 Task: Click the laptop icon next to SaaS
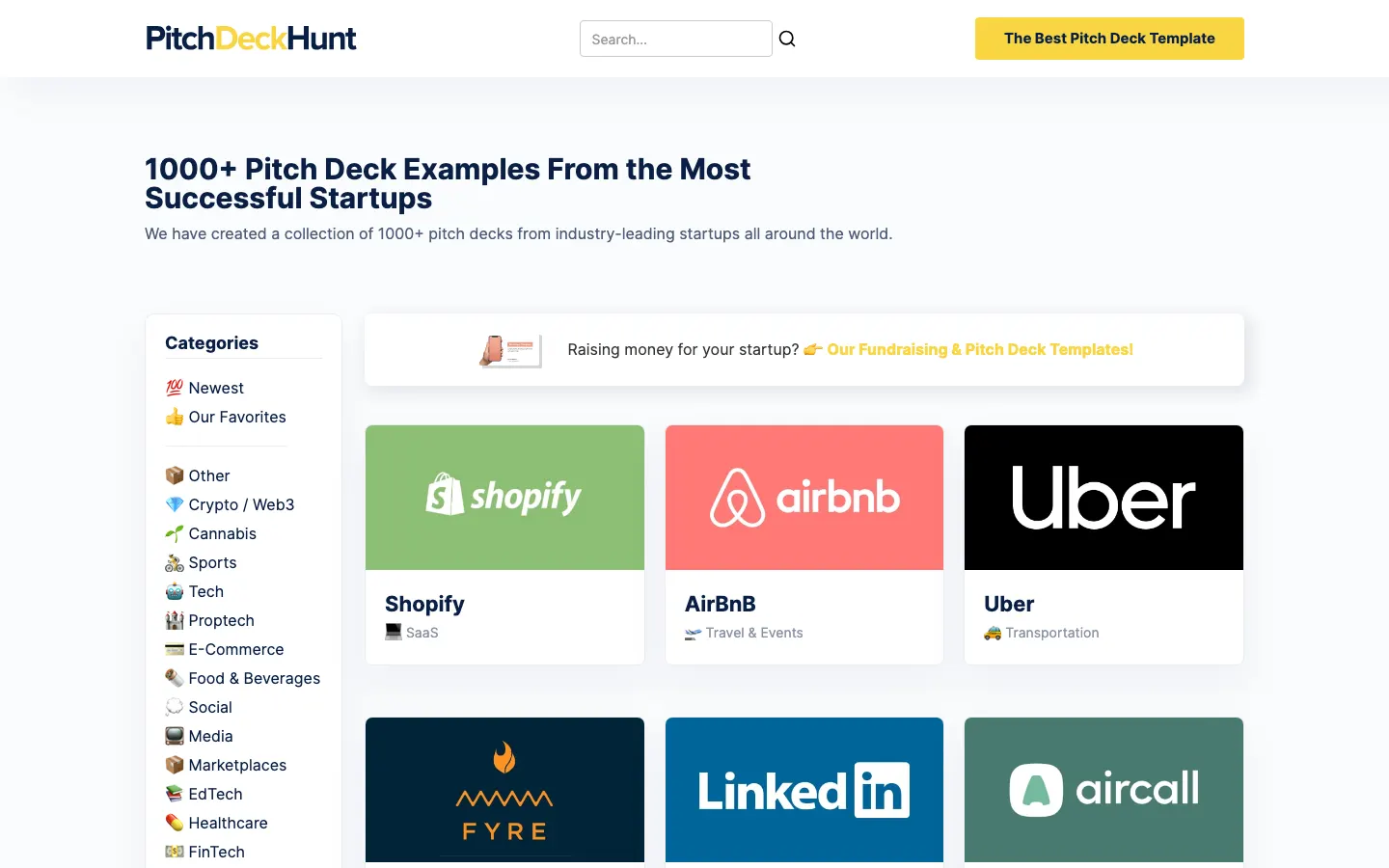pyautogui.click(x=394, y=633)
